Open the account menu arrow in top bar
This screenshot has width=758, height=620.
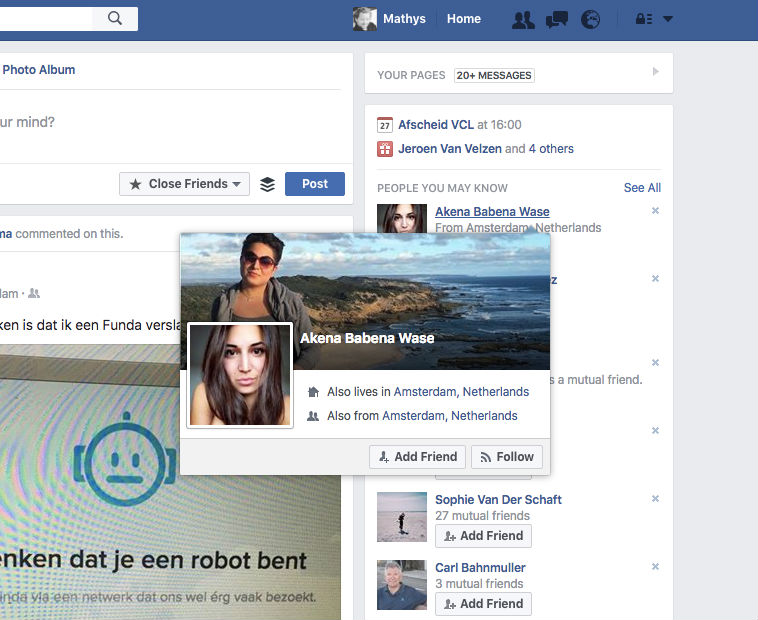[x=668, y=19]
